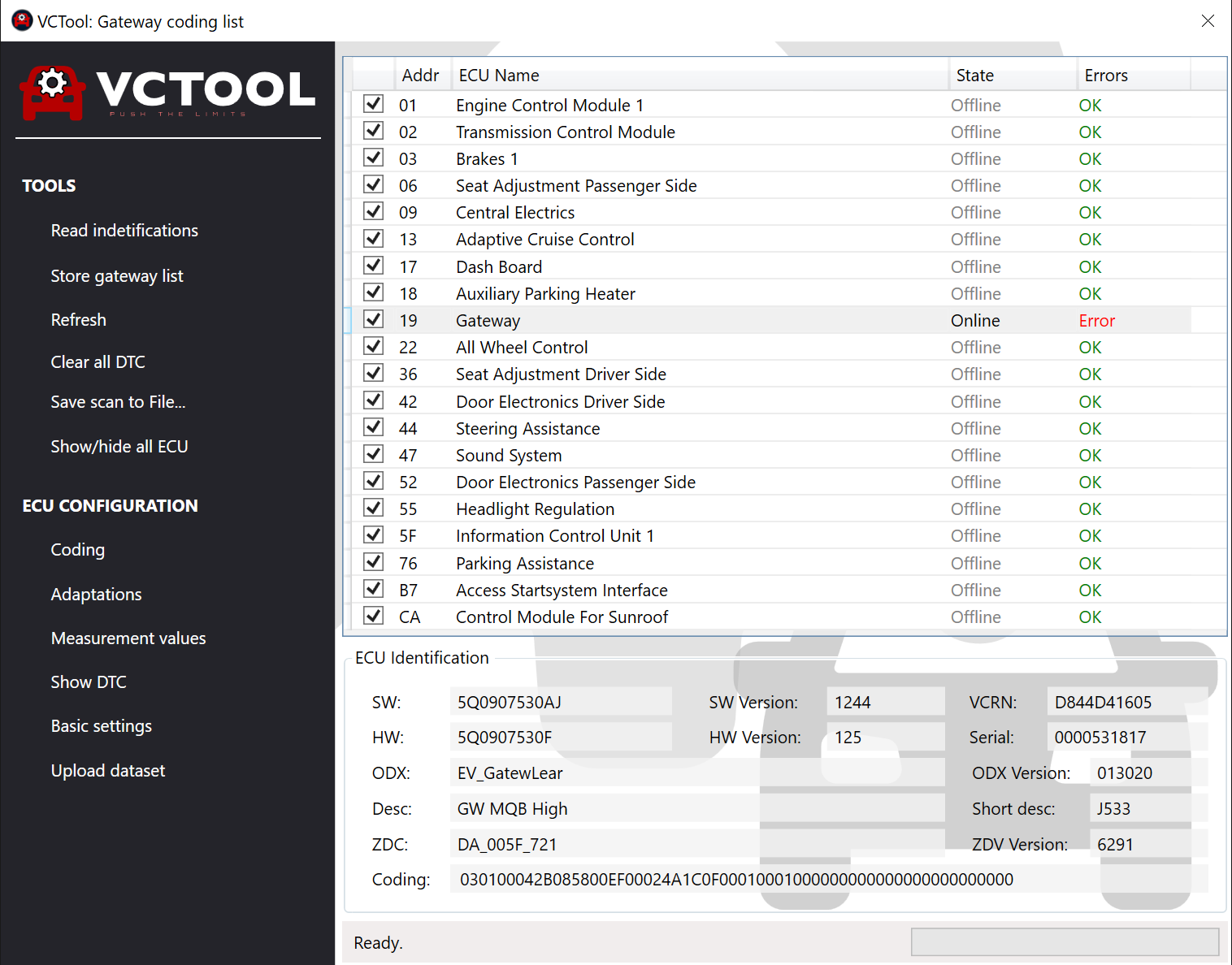The width and height of the screenshot is (1232, 965).
Task: Open Basic settings
Action: pyautogui.click(x=101, y=725)
